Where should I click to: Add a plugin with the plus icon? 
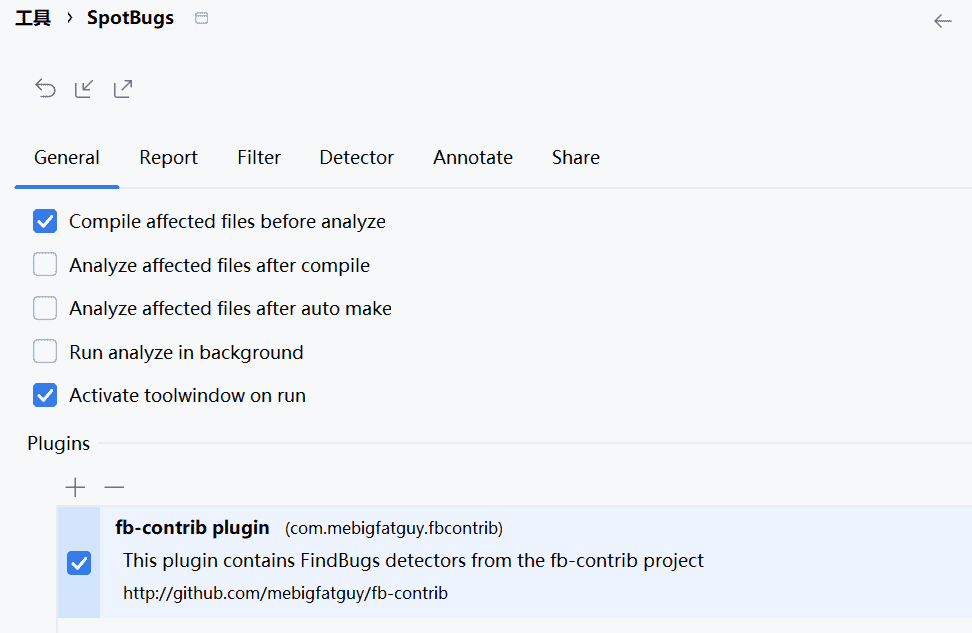[x=75, y=487]
